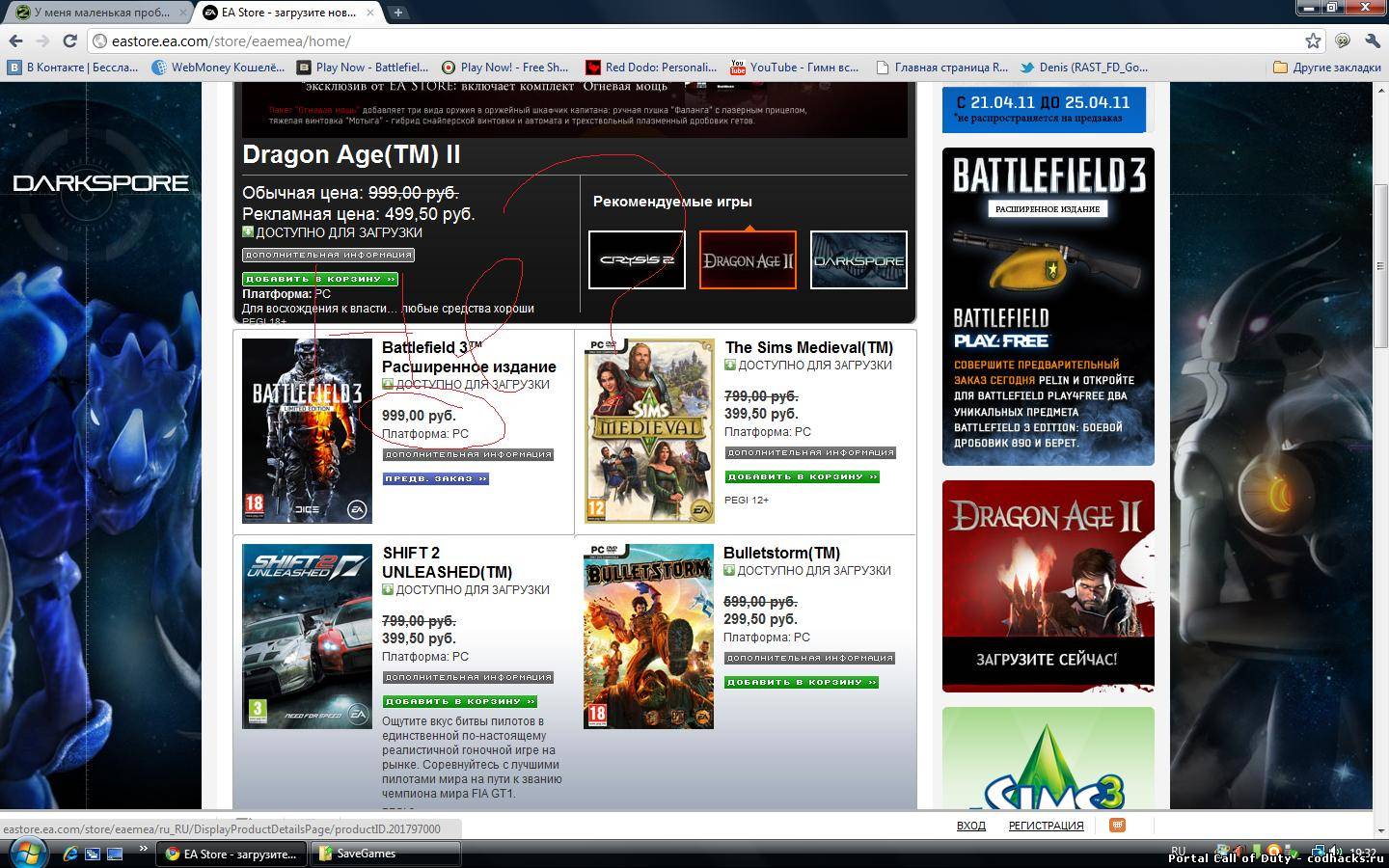The width and height of the screenshot is (1389, 868).
Task: Launch Internet Explorer from quick launch
Action: pos(69,854)
